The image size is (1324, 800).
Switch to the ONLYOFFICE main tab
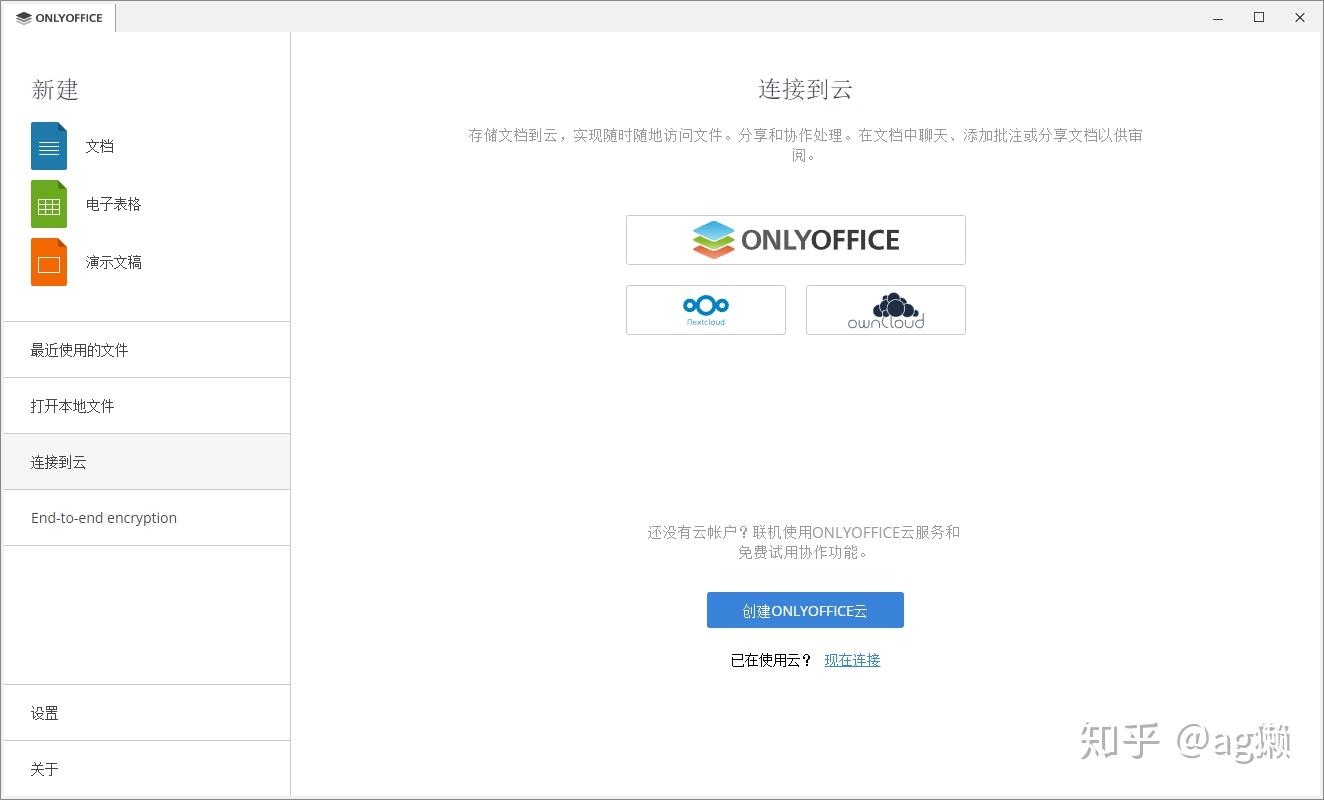pos(60,18)
